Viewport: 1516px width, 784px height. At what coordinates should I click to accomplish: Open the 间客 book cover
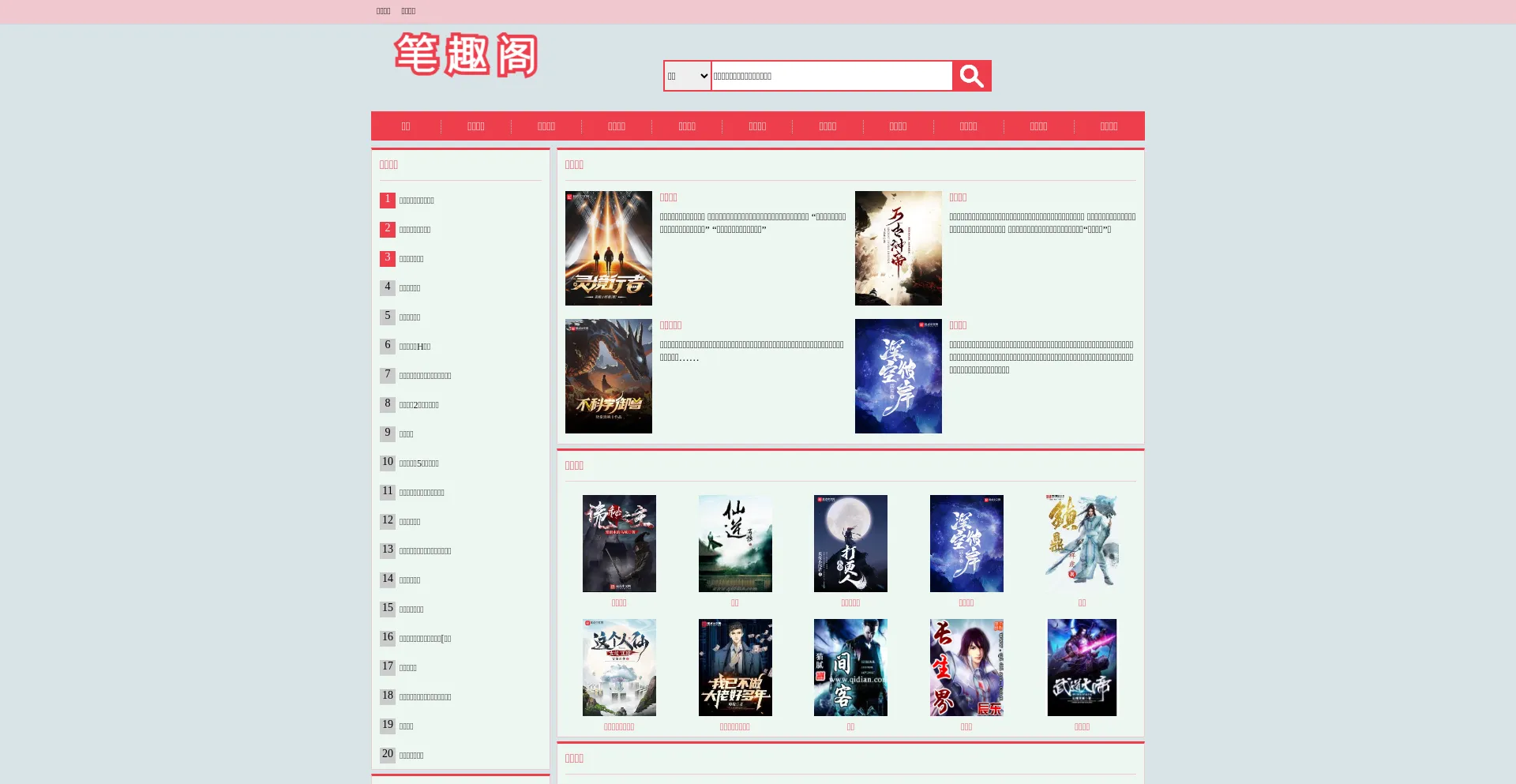click(x=850, y=667)
